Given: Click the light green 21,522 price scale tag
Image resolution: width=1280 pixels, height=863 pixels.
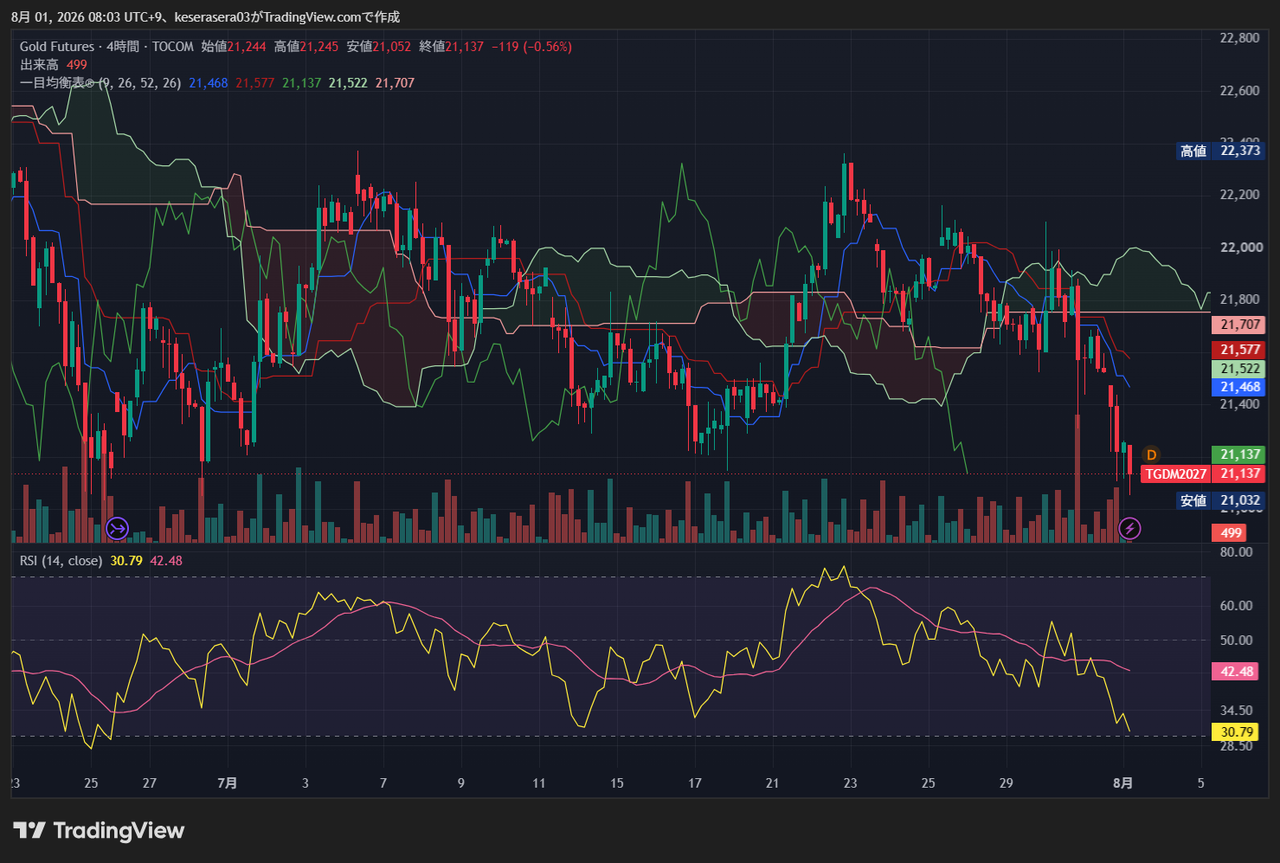Looking at the screenshot, I should click(1238, 368).
